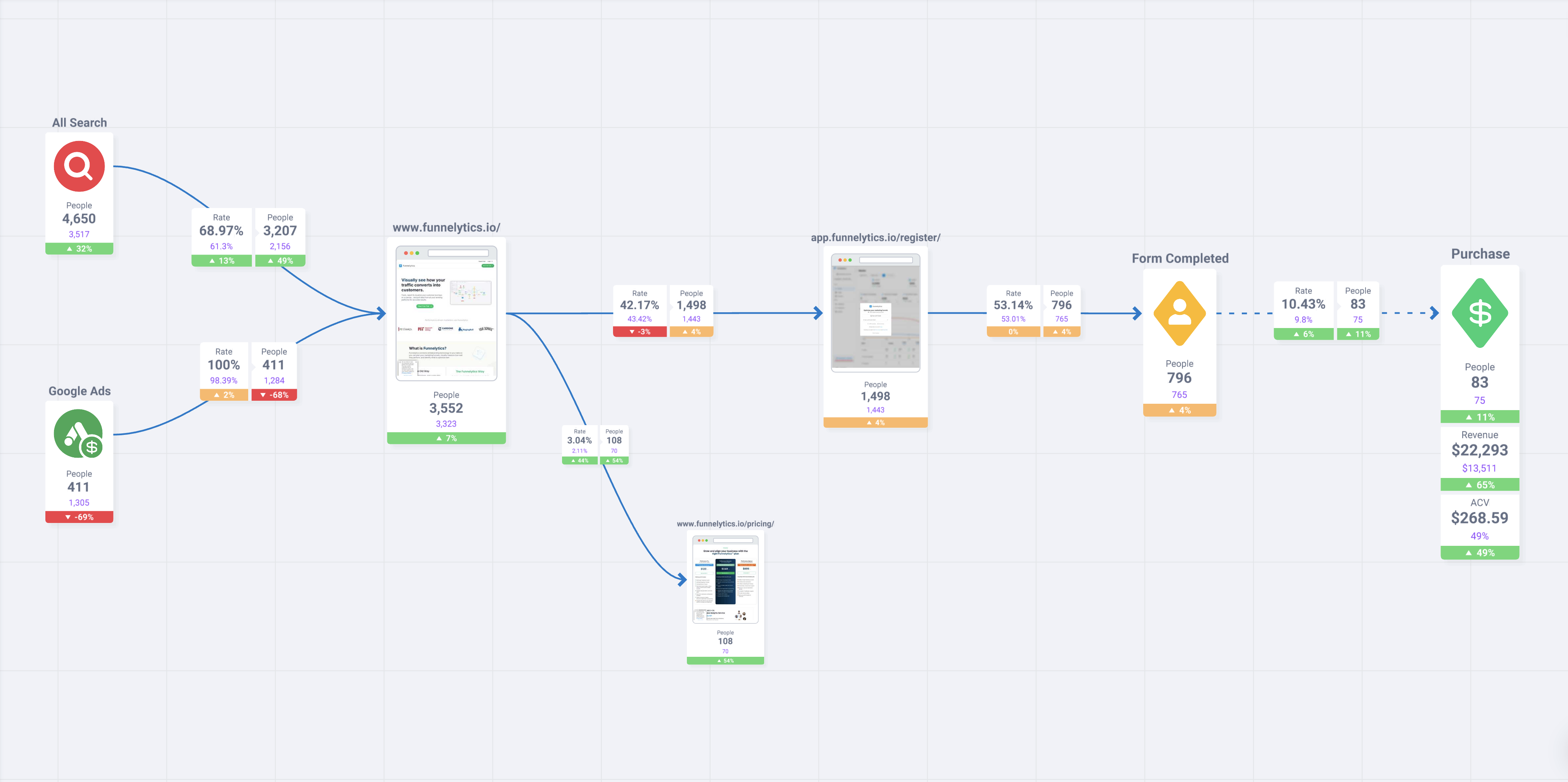This screenshot has height=782, width=1568.
Task: Click the 100% rate card from Google Ads
Action: 223,365
